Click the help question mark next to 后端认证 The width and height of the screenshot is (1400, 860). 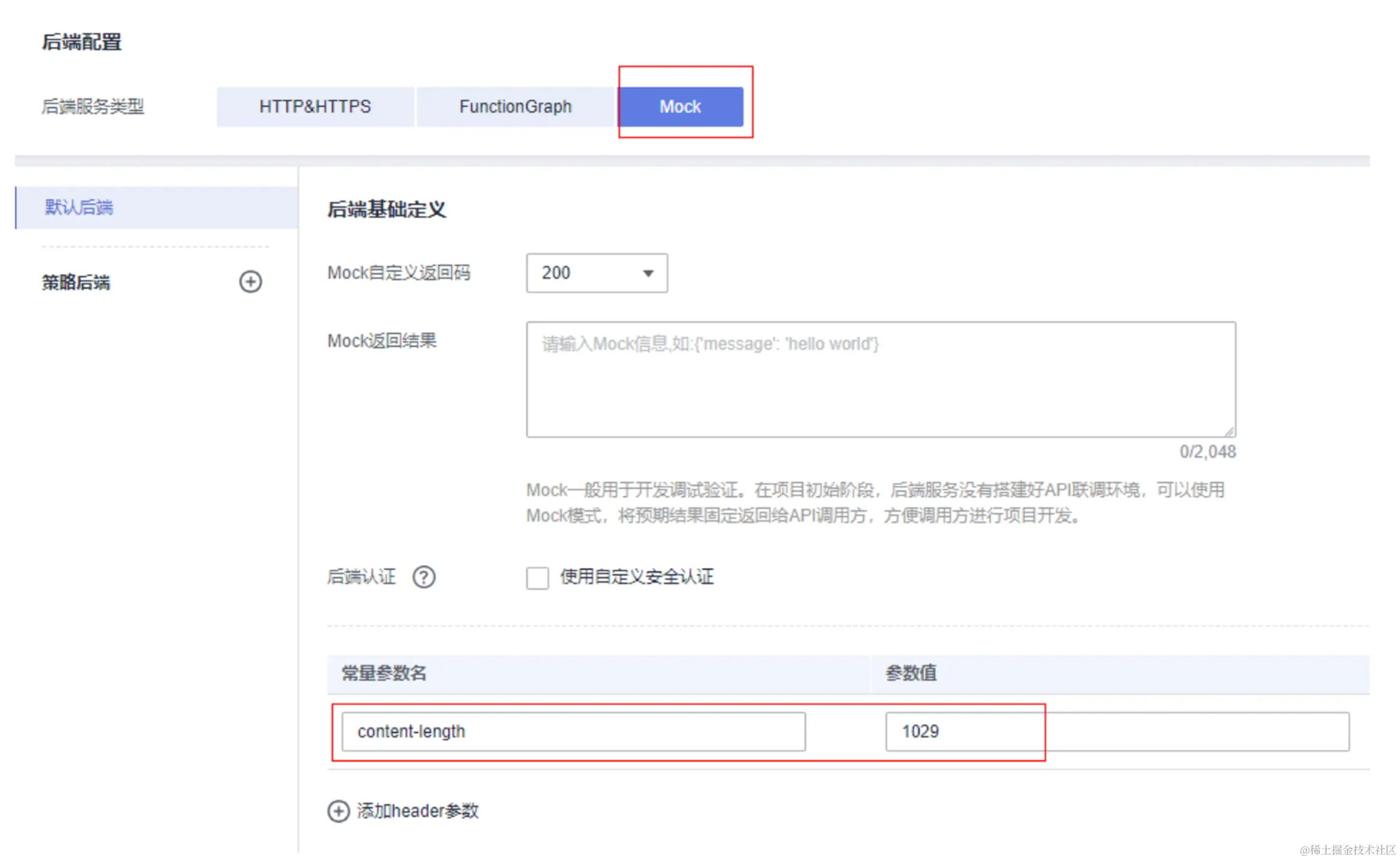click(x=424, y=577)
